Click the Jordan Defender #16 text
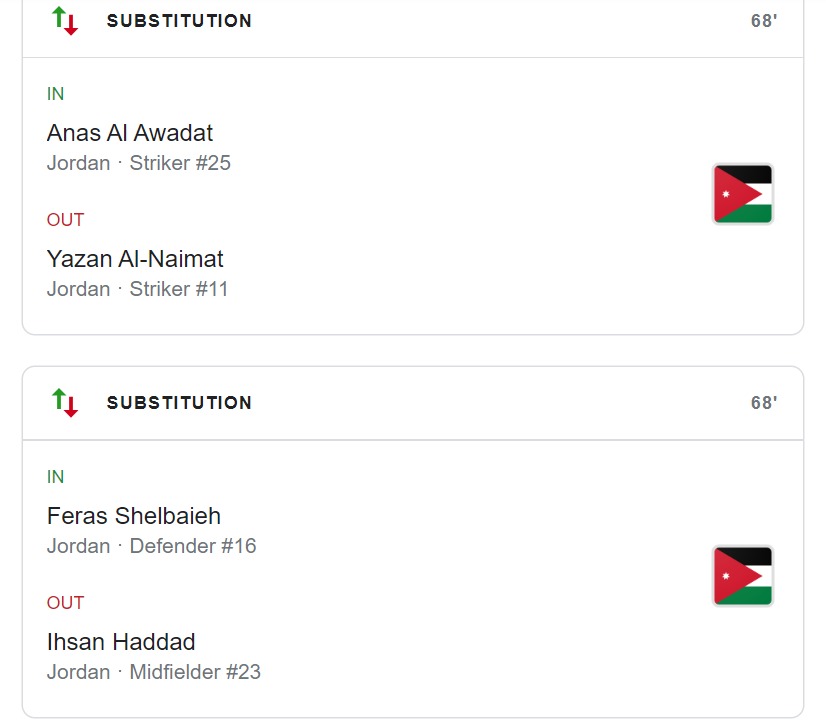This screenshot has height=727, width=826. [x=152, y=546]
